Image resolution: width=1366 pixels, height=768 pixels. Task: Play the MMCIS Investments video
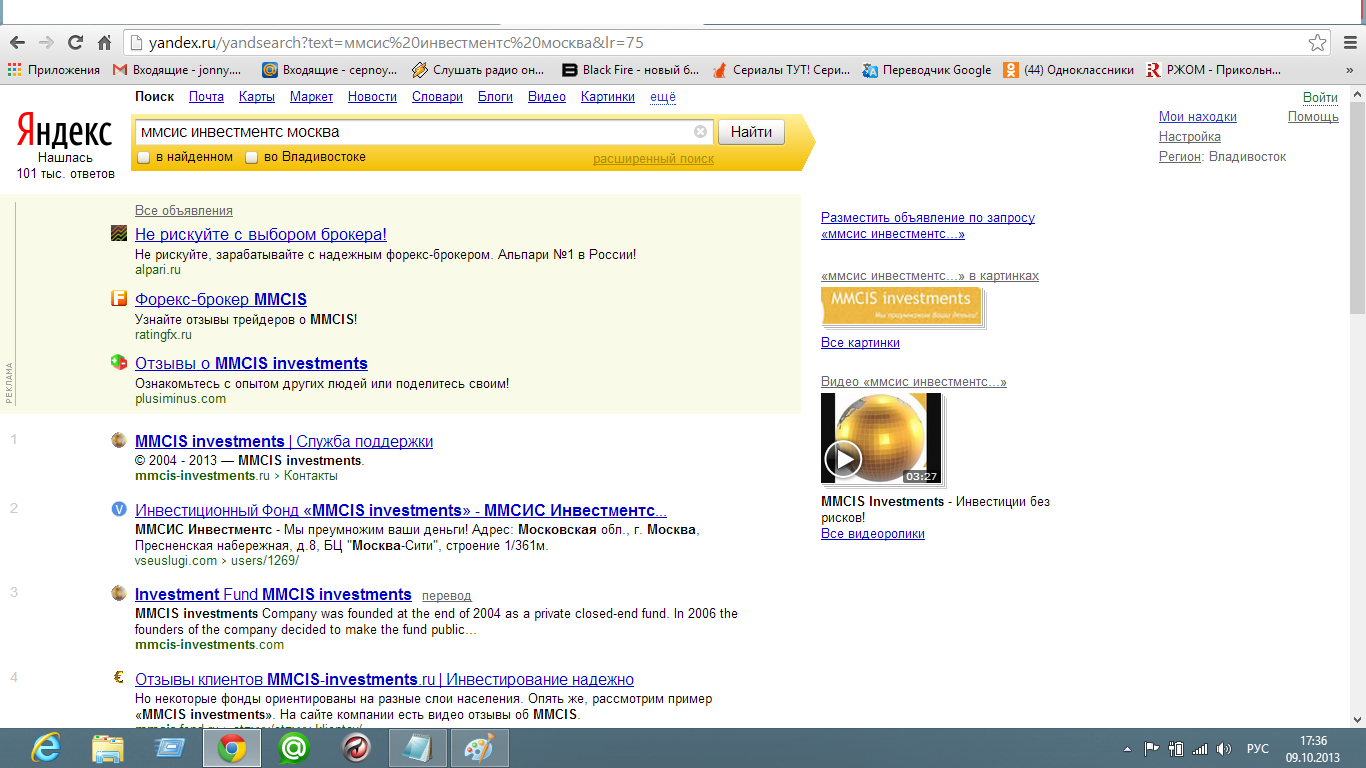click(843, 459)
